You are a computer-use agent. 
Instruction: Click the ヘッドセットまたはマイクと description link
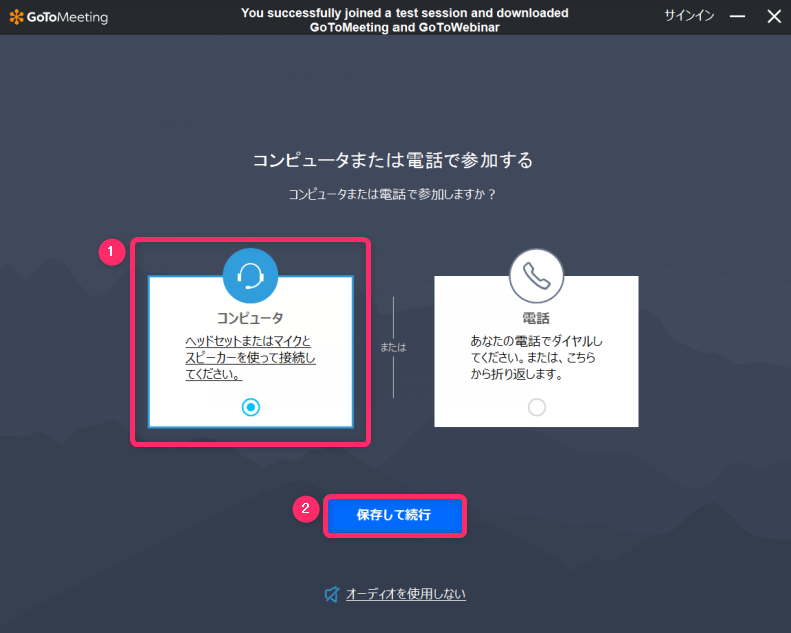pyautogui.click(x=250, y=358)
